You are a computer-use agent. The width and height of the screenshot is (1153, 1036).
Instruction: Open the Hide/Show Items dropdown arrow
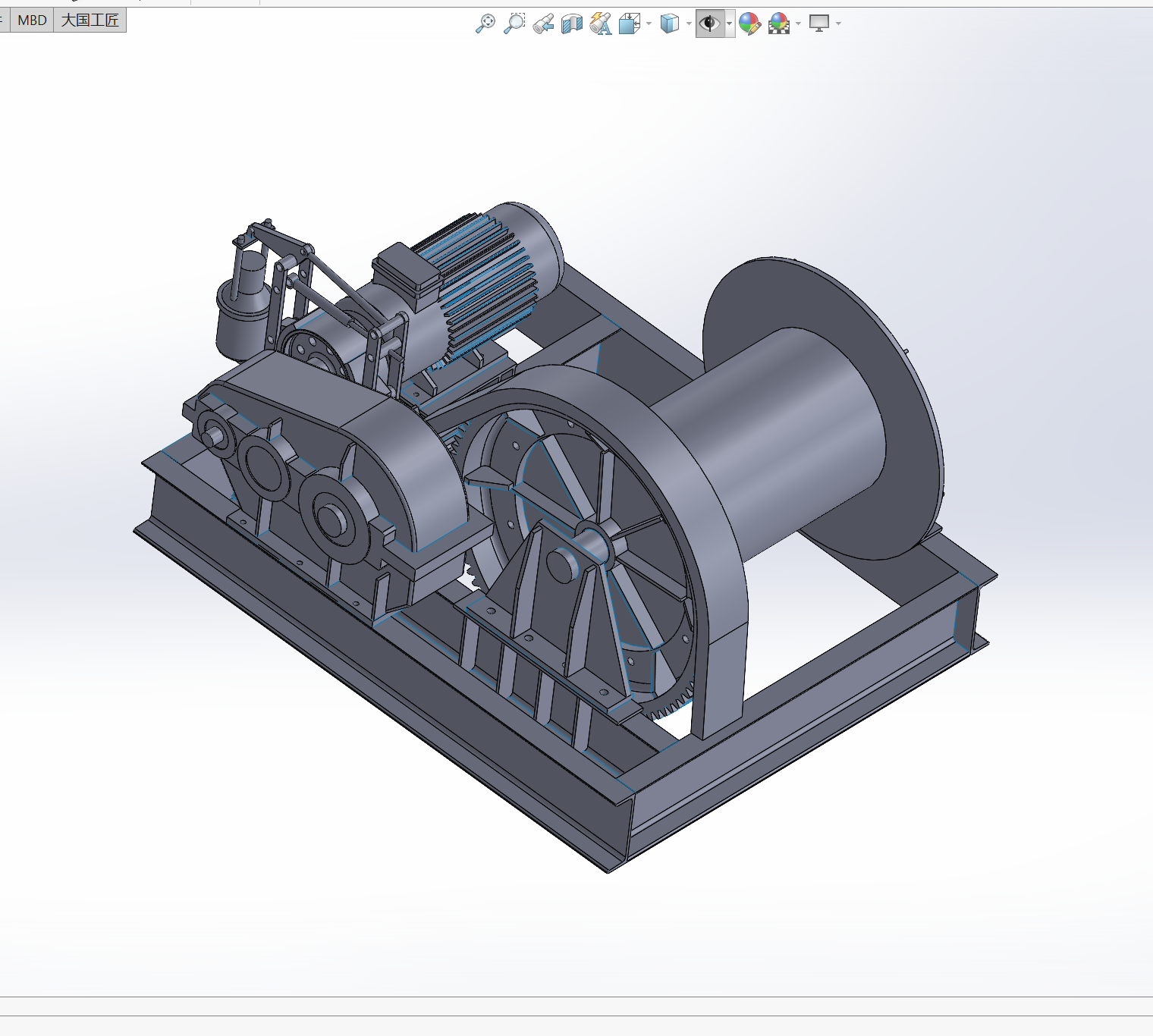pyautogui.click(x=730, y=24)
